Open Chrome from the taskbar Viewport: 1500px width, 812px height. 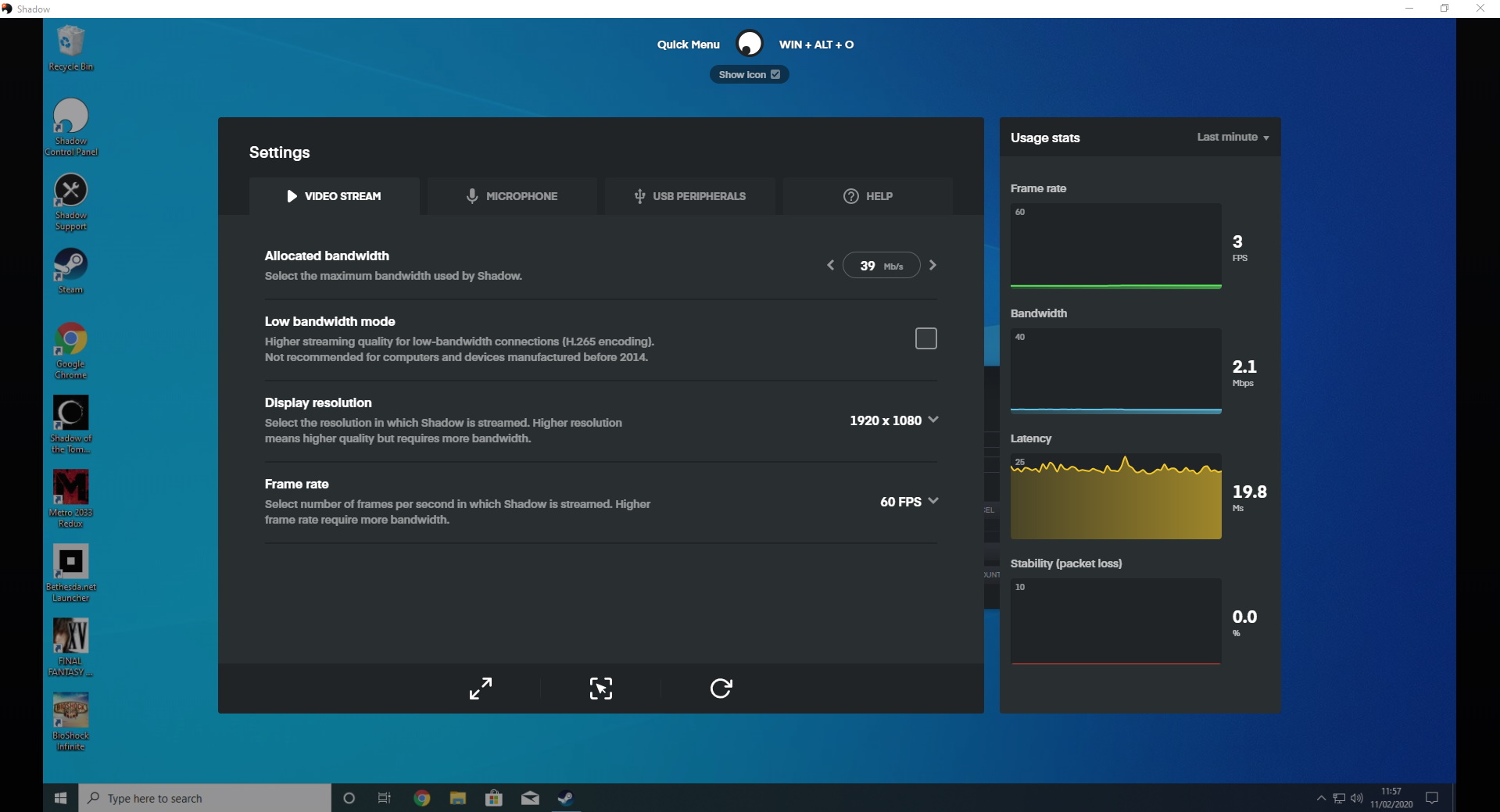tap(422, 798)
